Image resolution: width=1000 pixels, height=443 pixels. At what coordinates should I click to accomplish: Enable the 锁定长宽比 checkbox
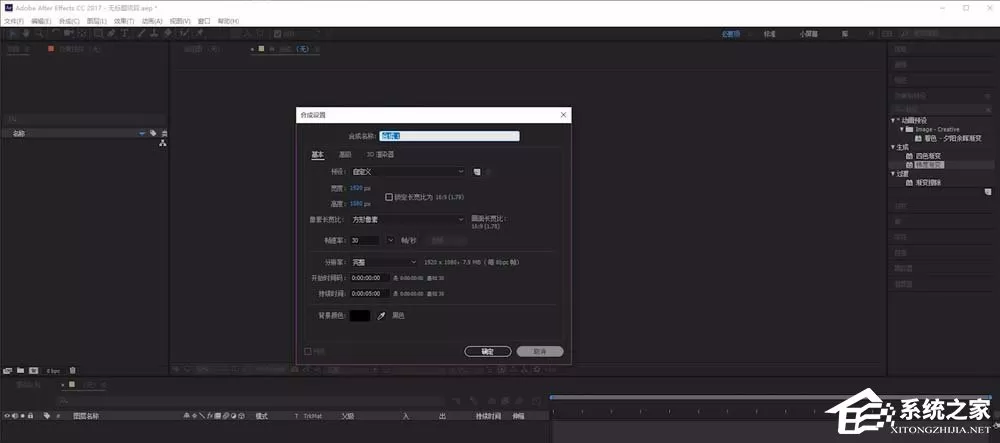click(x=389, y=198)
